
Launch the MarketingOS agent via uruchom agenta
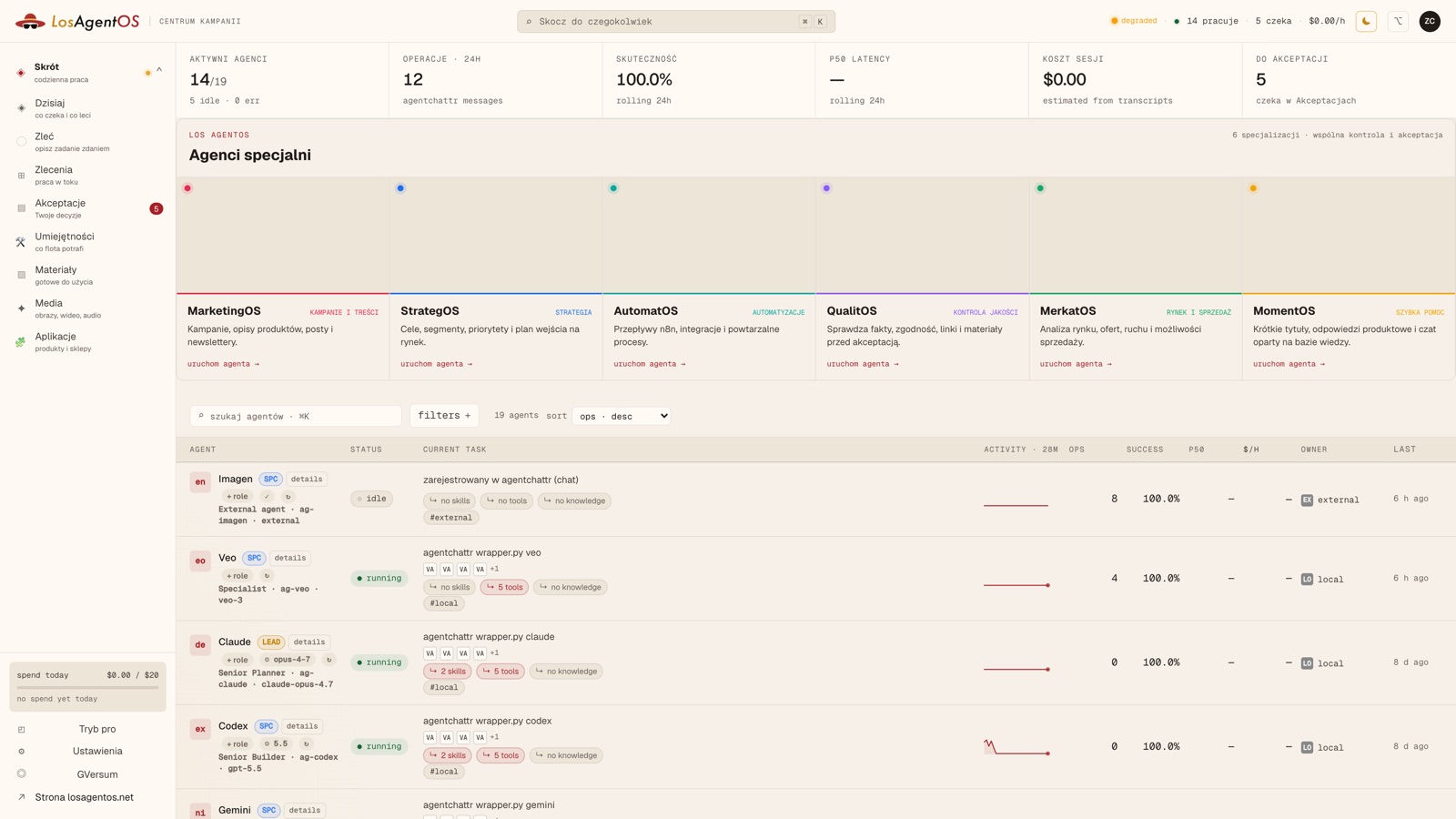tap(224, 364)
